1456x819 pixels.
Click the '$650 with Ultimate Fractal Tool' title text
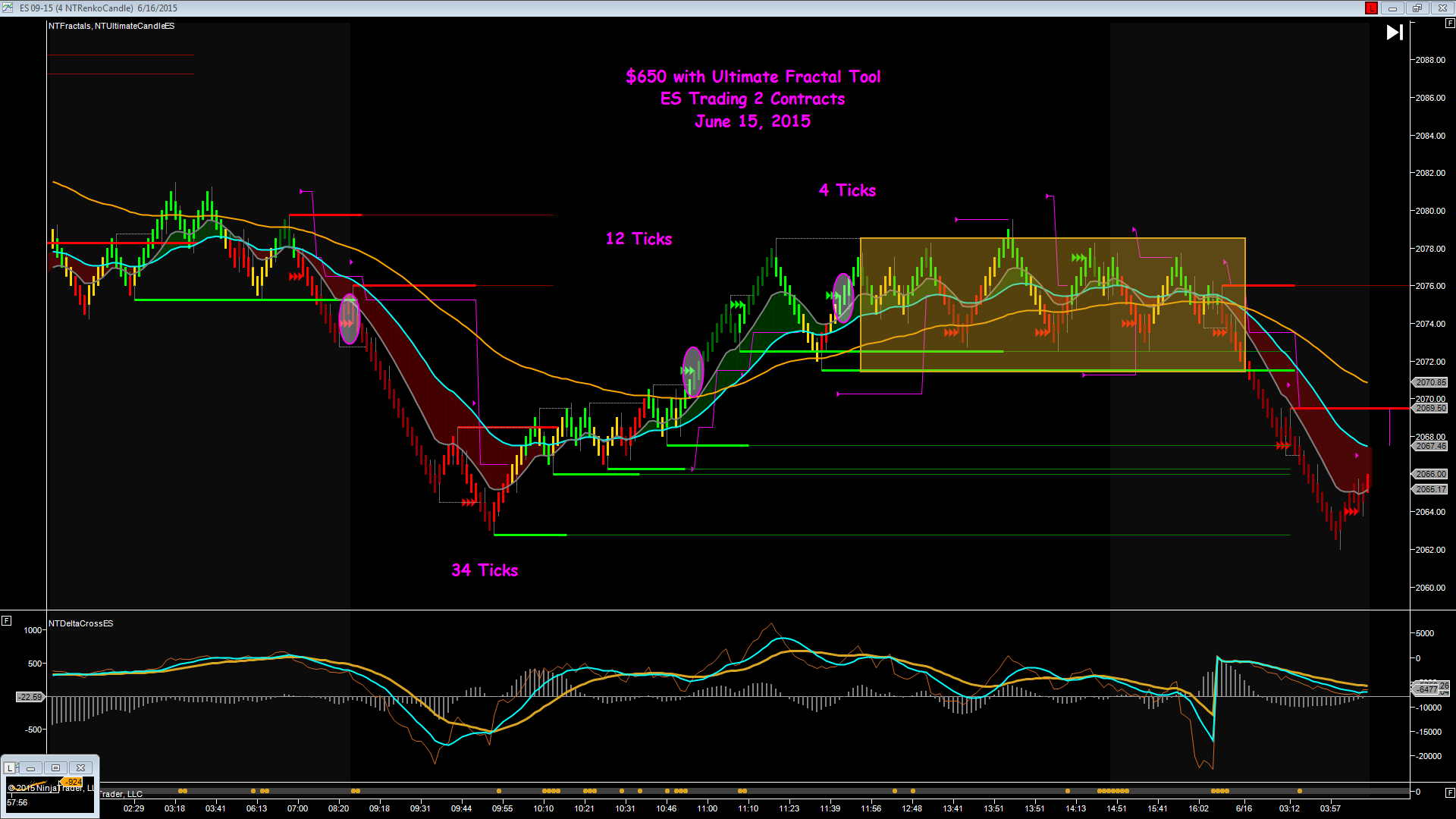click(x=753, y=77)
